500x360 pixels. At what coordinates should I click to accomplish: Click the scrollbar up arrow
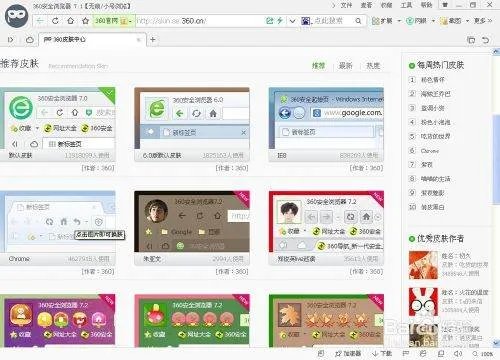(x=496, y=52)
